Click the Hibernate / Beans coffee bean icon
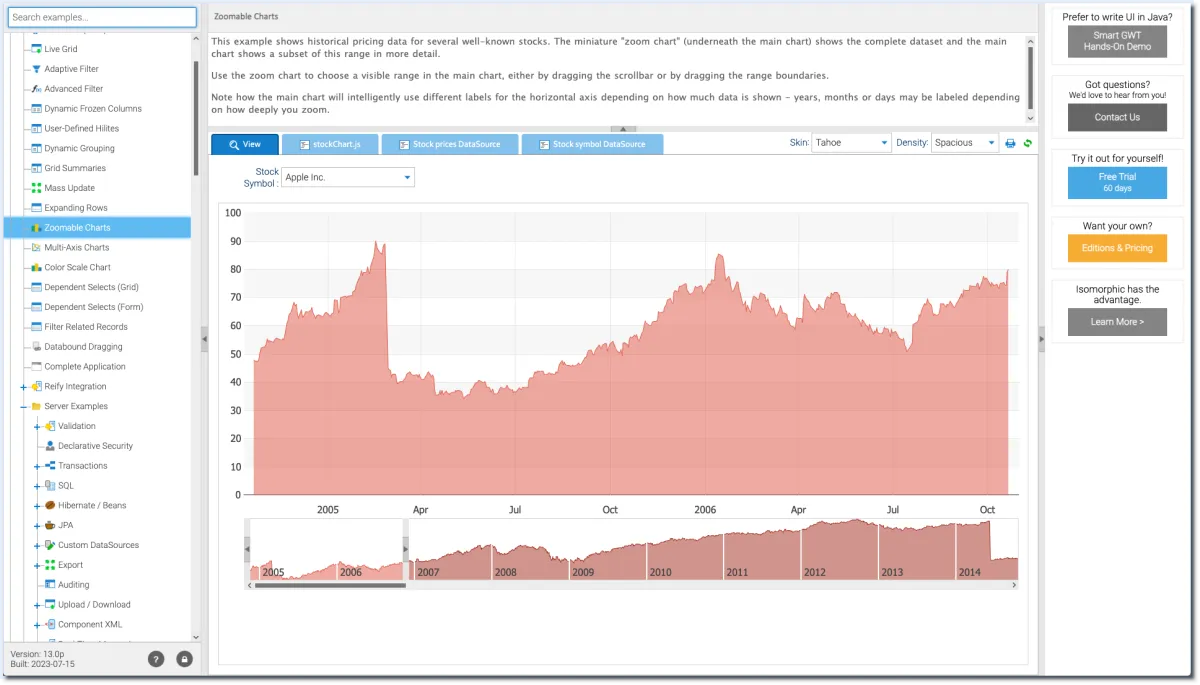Image resolution: width=1200 pixels, height=685 pixels. 50,505
